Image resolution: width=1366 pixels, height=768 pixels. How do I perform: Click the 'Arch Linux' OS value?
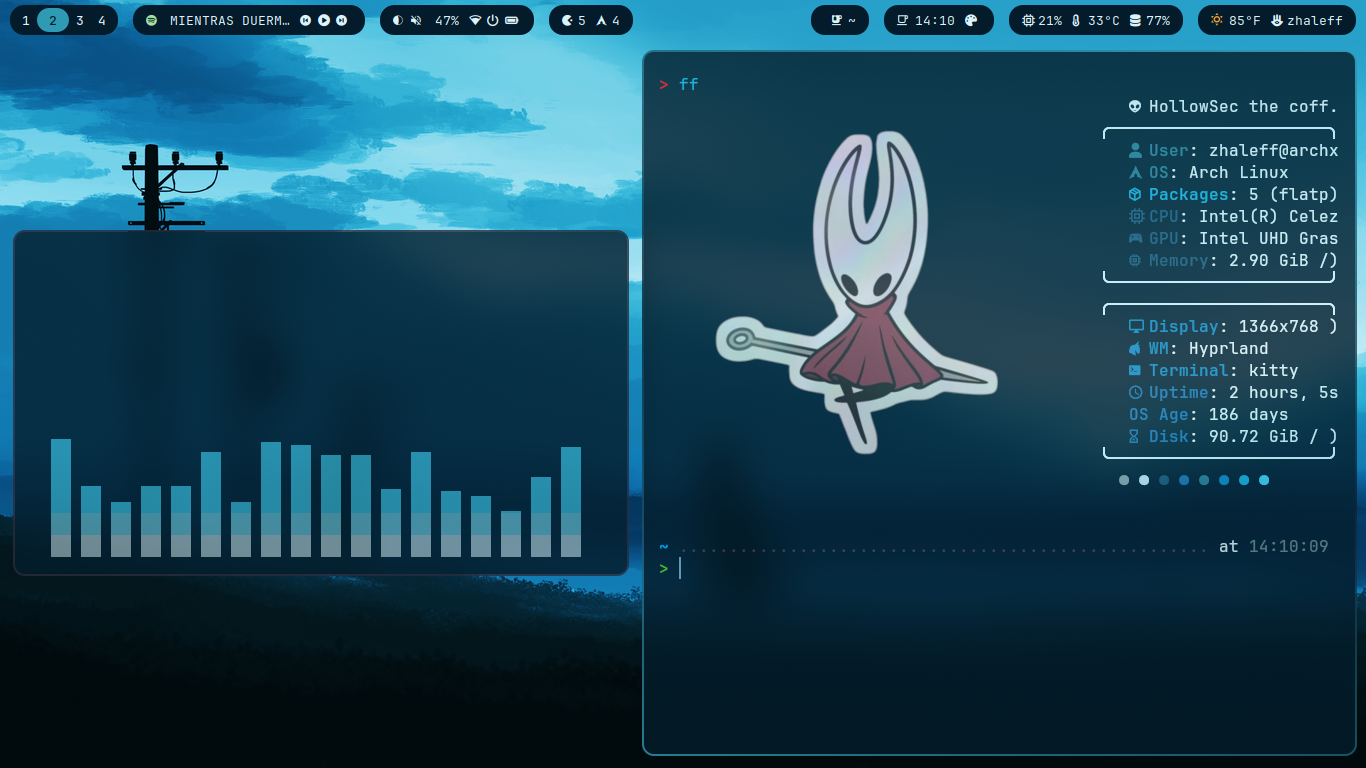click(1238, 172)
